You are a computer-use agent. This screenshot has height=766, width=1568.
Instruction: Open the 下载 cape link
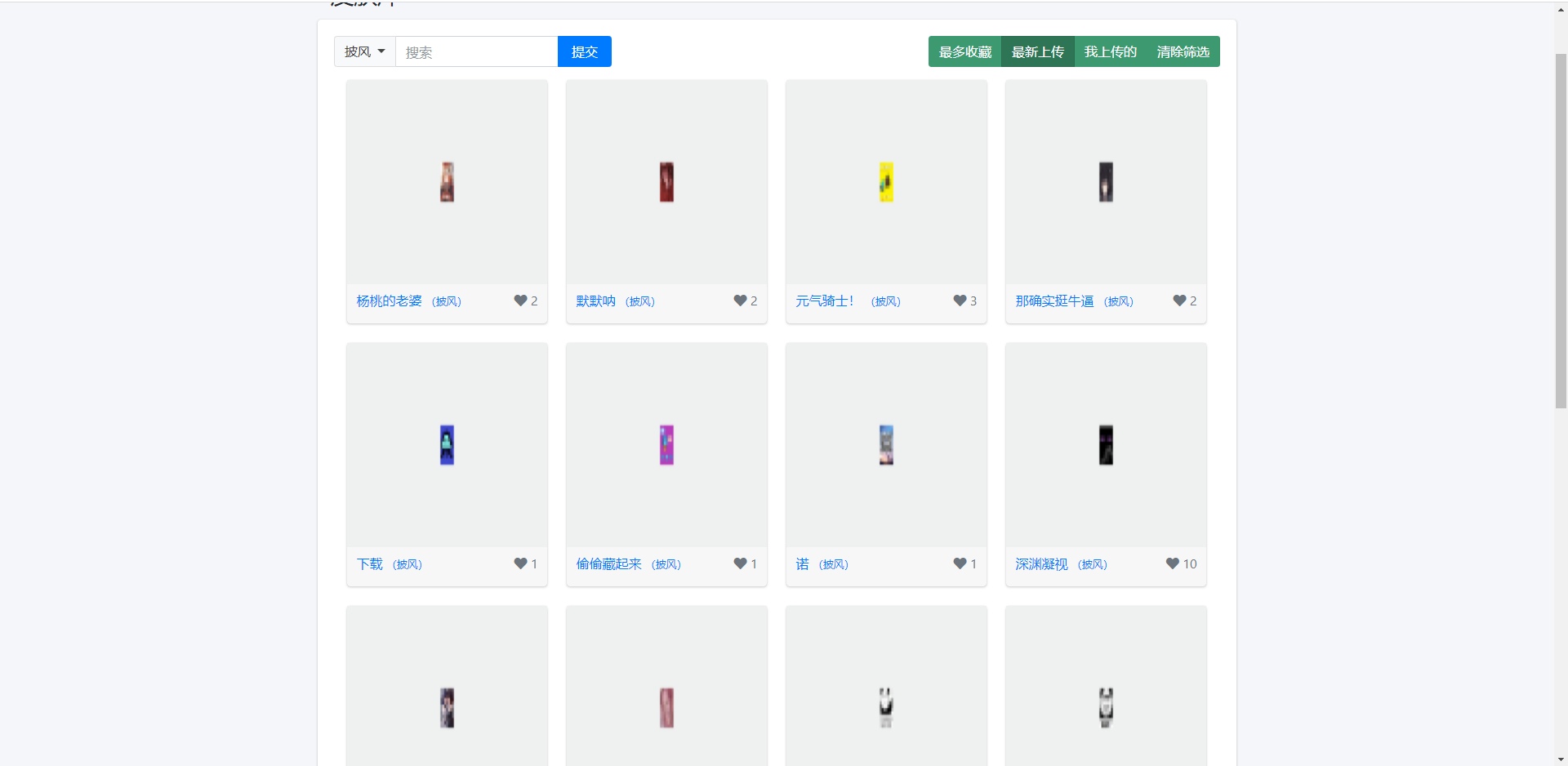(x=369, y=564)
